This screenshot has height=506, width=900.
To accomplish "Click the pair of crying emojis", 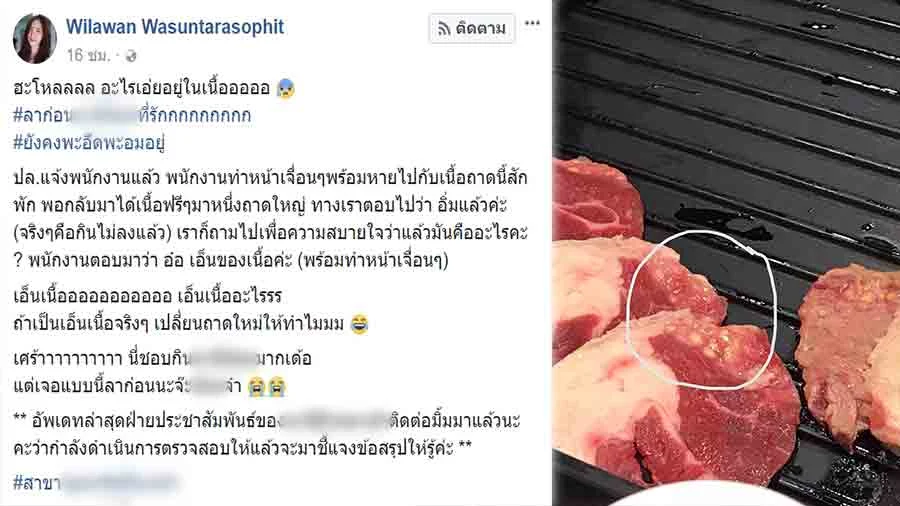I will (x=266, y=387).
